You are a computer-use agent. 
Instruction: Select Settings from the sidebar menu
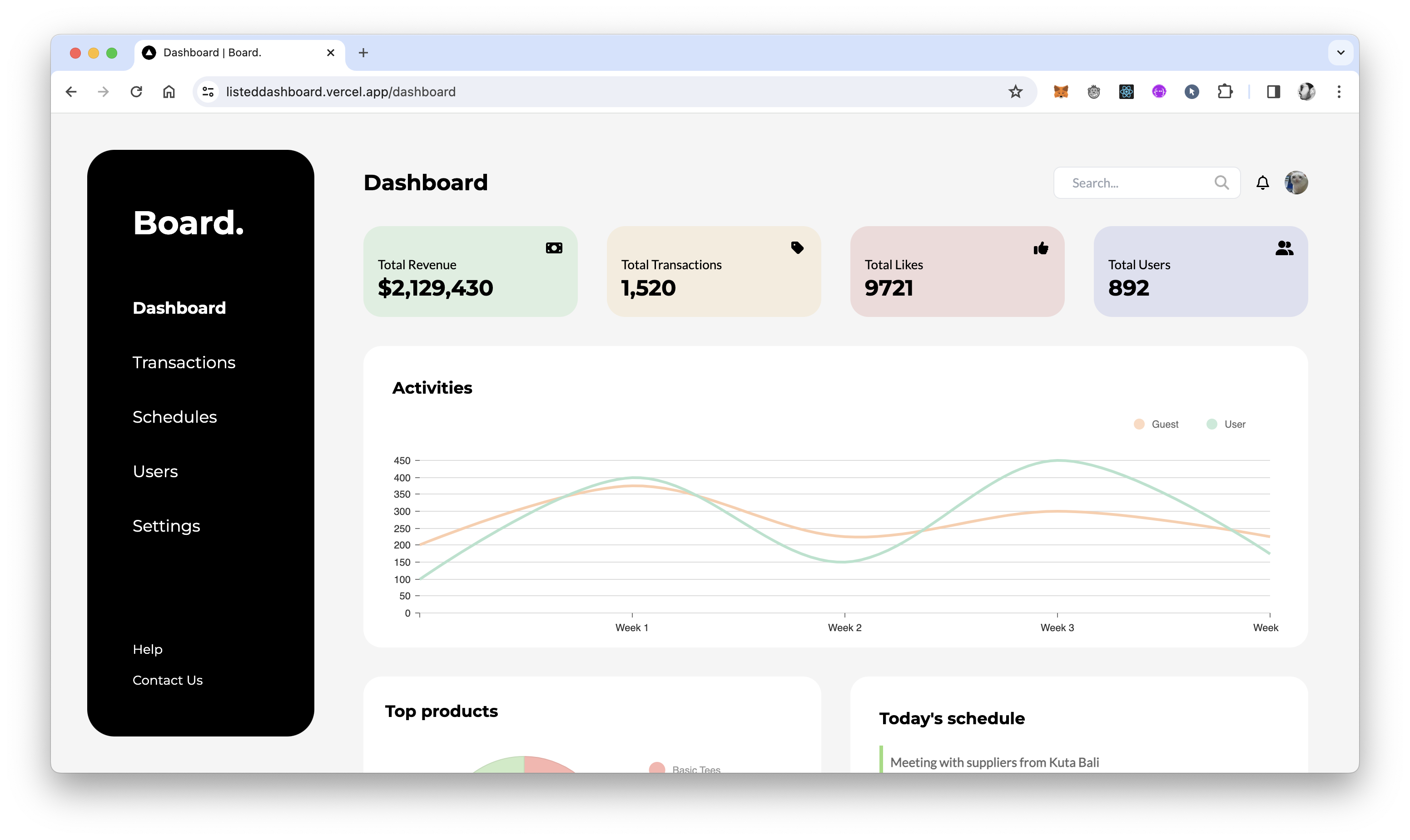(166, 525)
